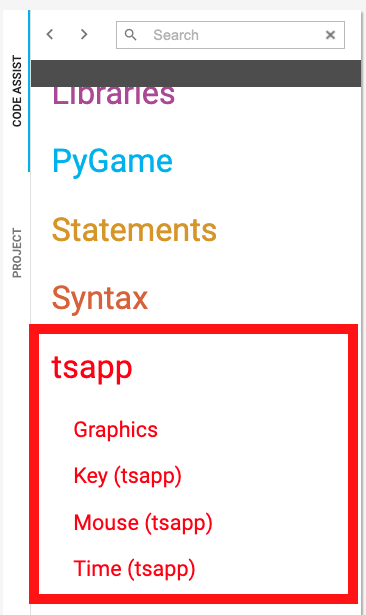Go back with the left arrow

click(x=50, y=35)
